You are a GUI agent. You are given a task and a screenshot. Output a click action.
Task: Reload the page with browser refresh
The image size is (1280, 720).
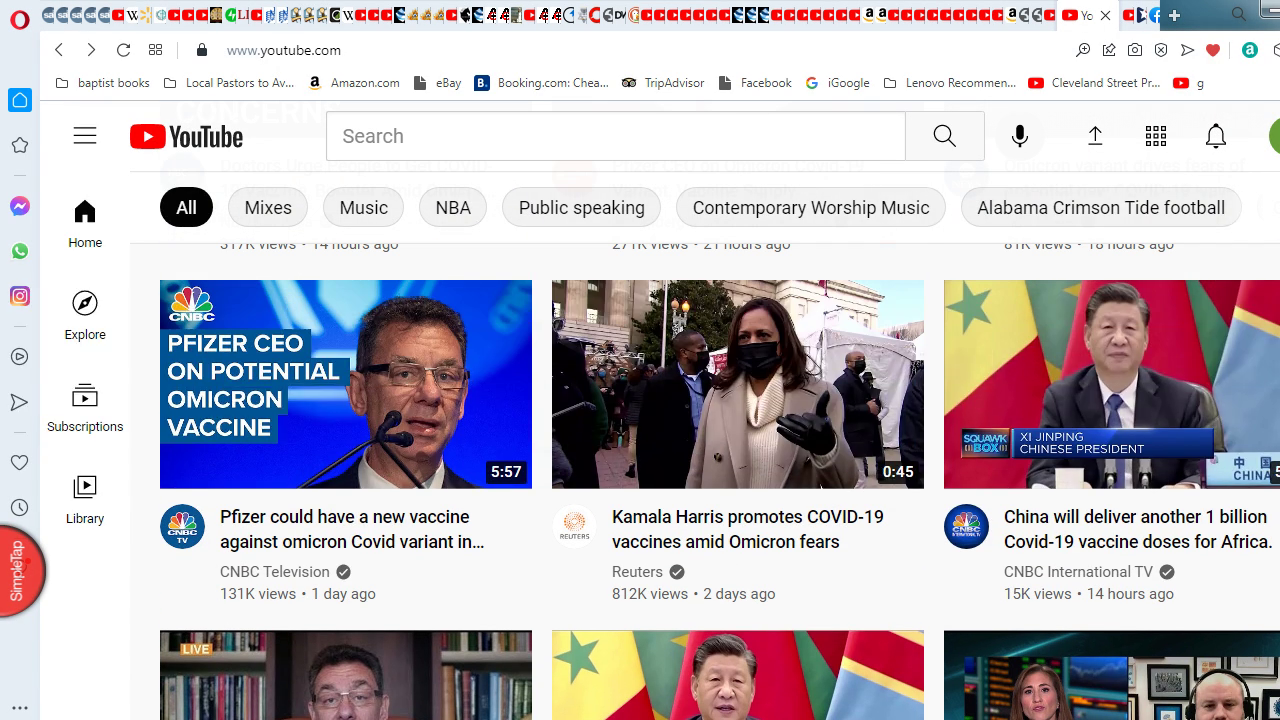pos(123,50)
